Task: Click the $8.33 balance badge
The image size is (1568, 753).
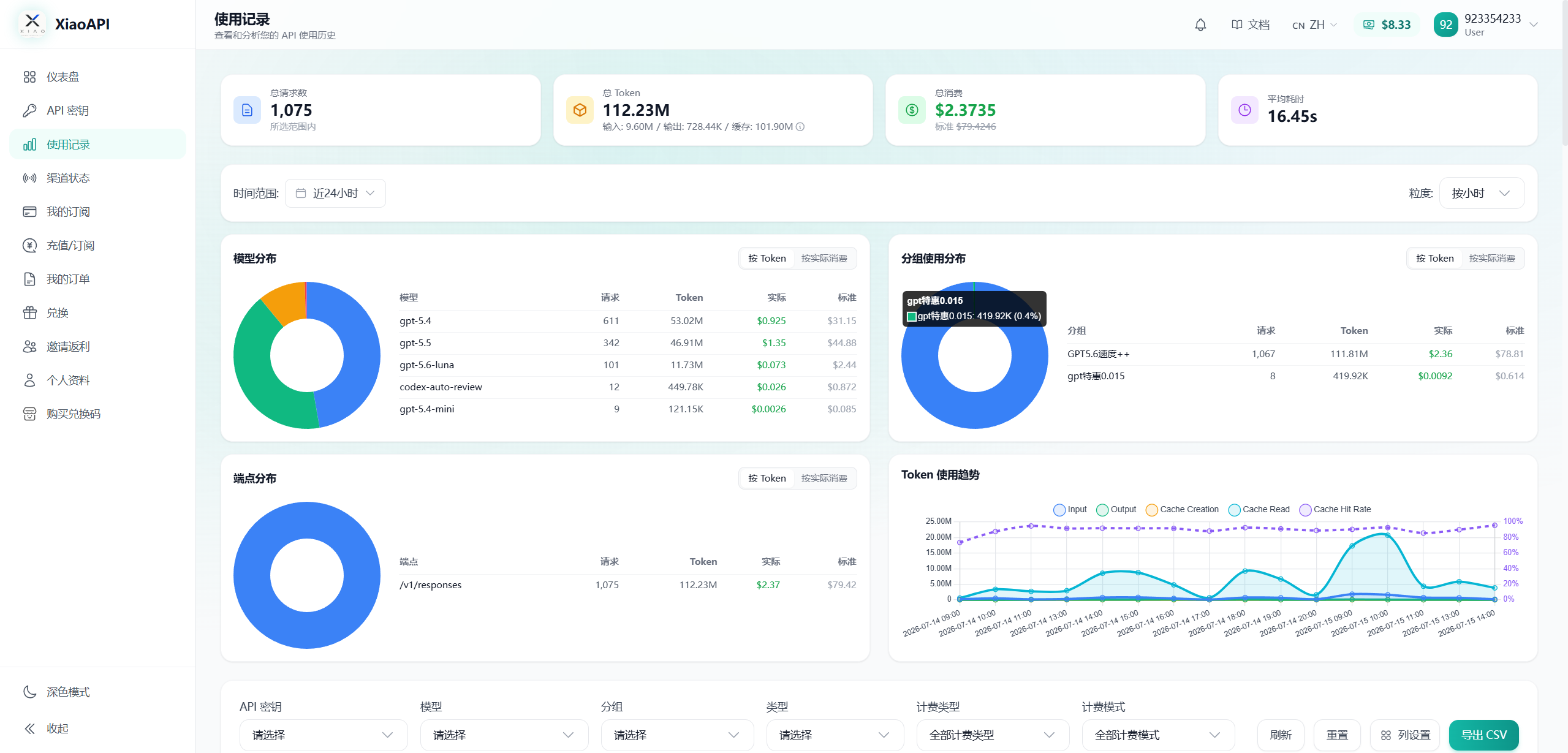Action: (1387, 25)
